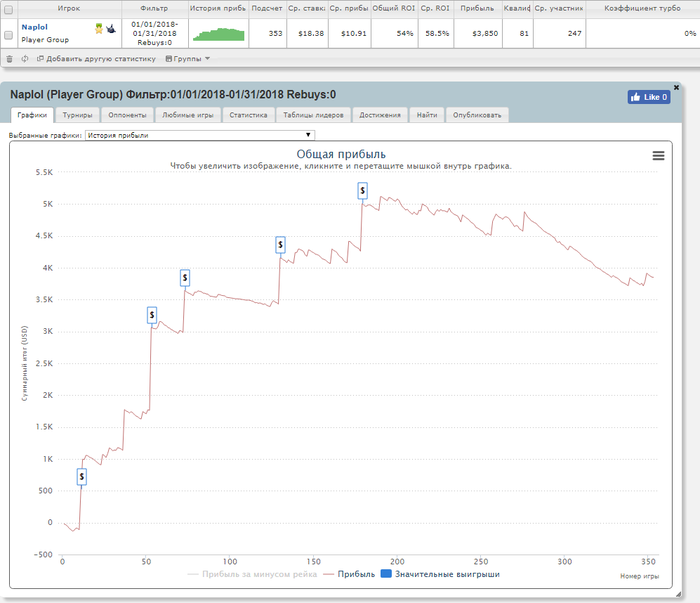Sort by the Игрок column header
This screenshot has width=700, height=603.
pyautogui.click(x=68, y=8)
